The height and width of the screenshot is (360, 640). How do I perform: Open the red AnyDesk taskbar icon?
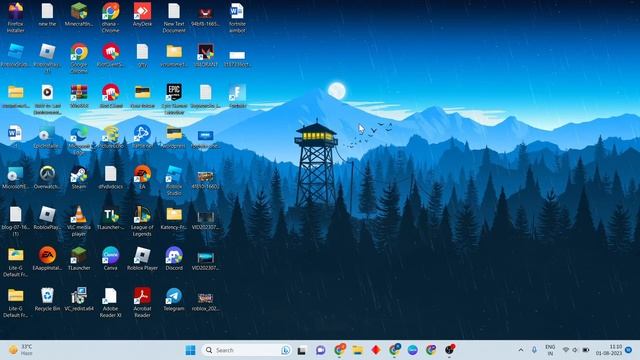tap(376, 350)
